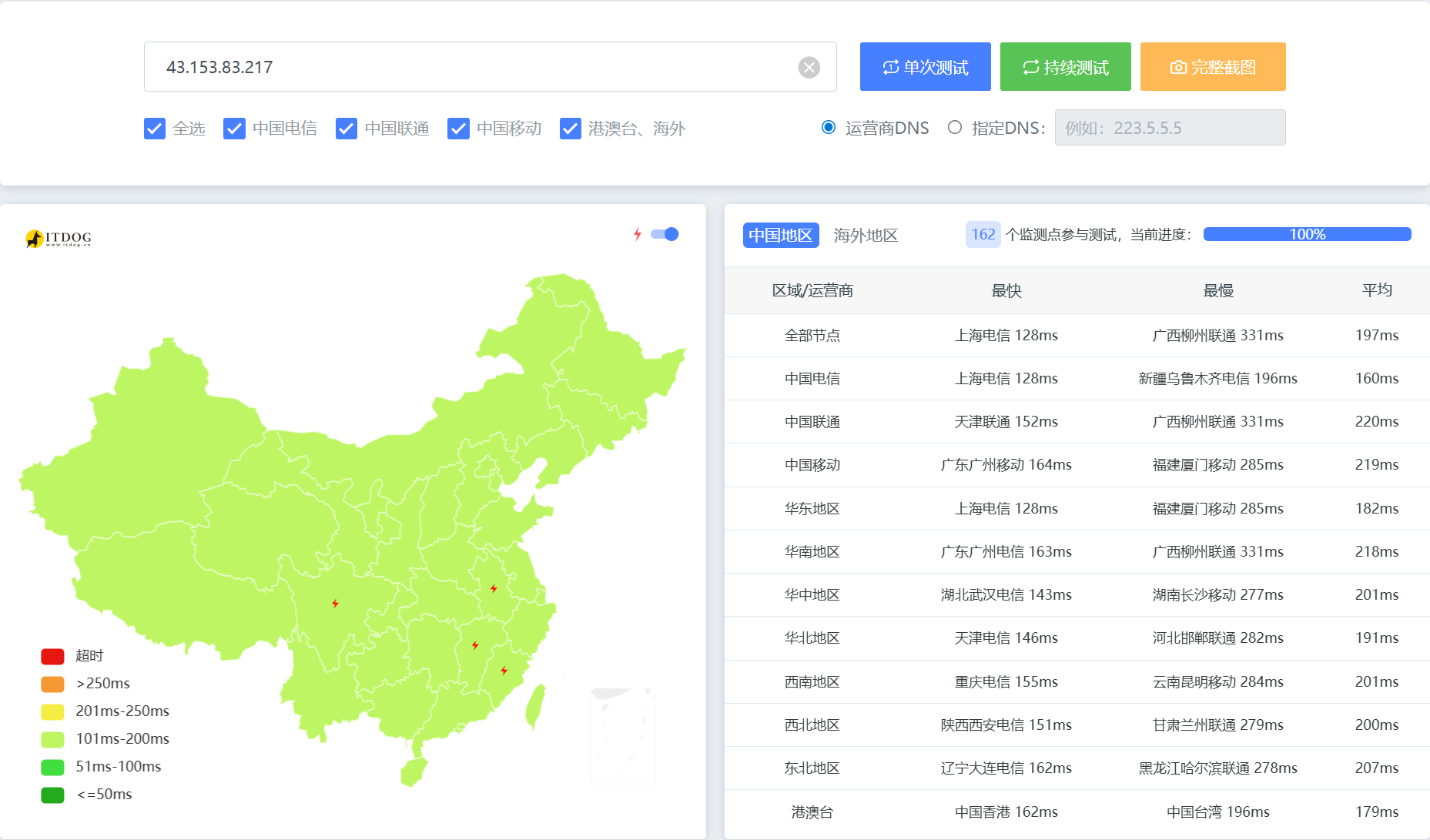The height and width of the screenshot is (840, 1430).
Task: Click 广东广州移动 164ms cell
Action: point(1006,465)
